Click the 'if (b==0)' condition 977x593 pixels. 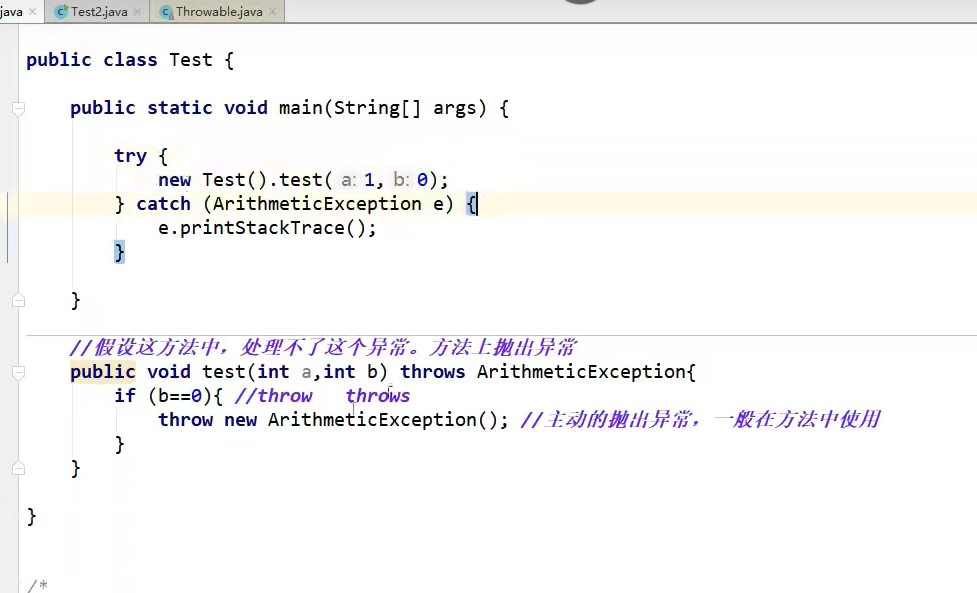click(x=163, y=396)
